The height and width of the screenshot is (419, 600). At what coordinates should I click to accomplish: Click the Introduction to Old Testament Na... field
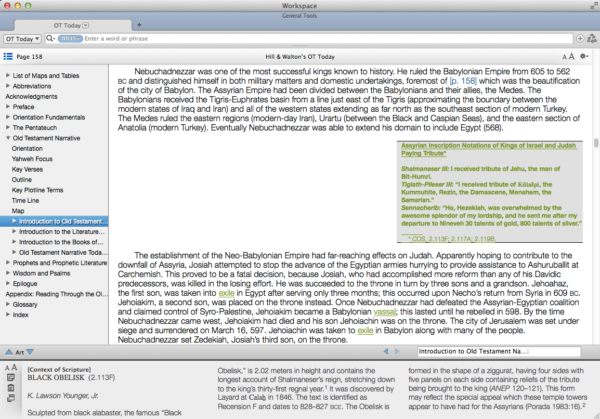[x=499, y=351]
